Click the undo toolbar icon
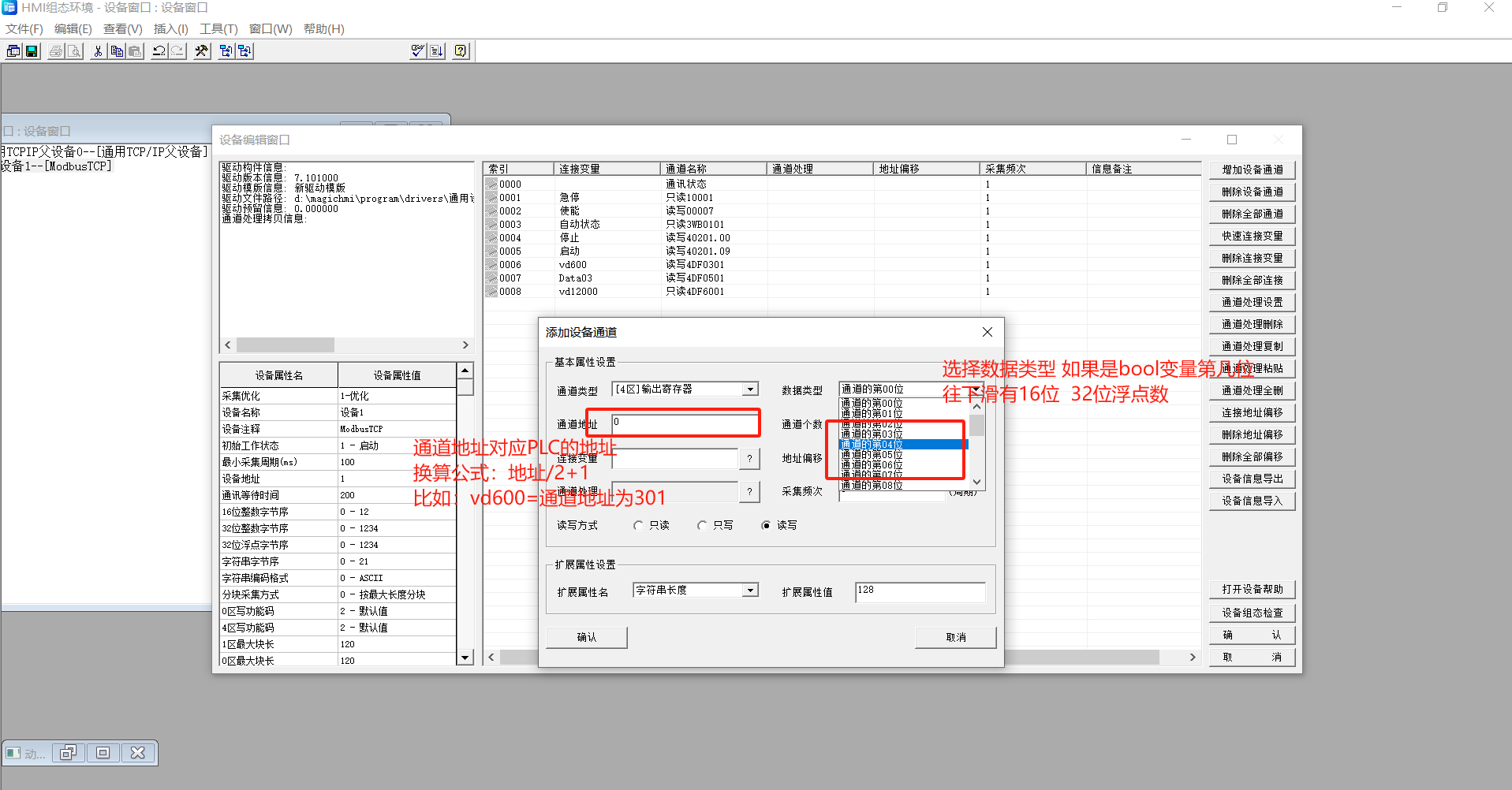1512x790 pixels. coord(159,51)
